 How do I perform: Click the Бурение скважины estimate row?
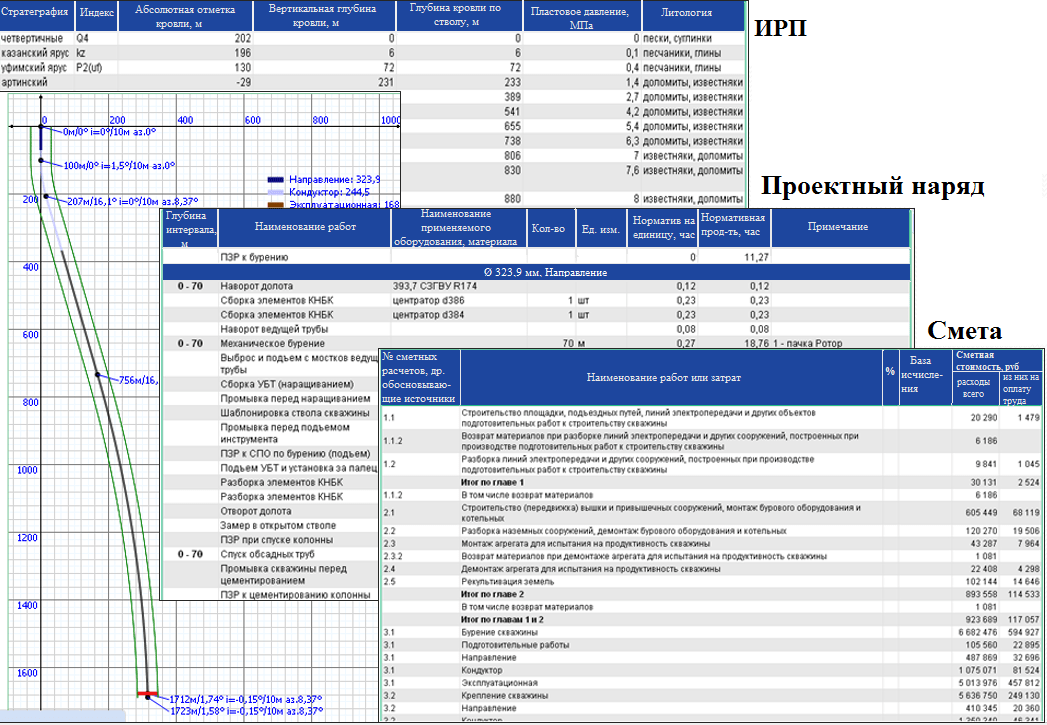point(712,632)
